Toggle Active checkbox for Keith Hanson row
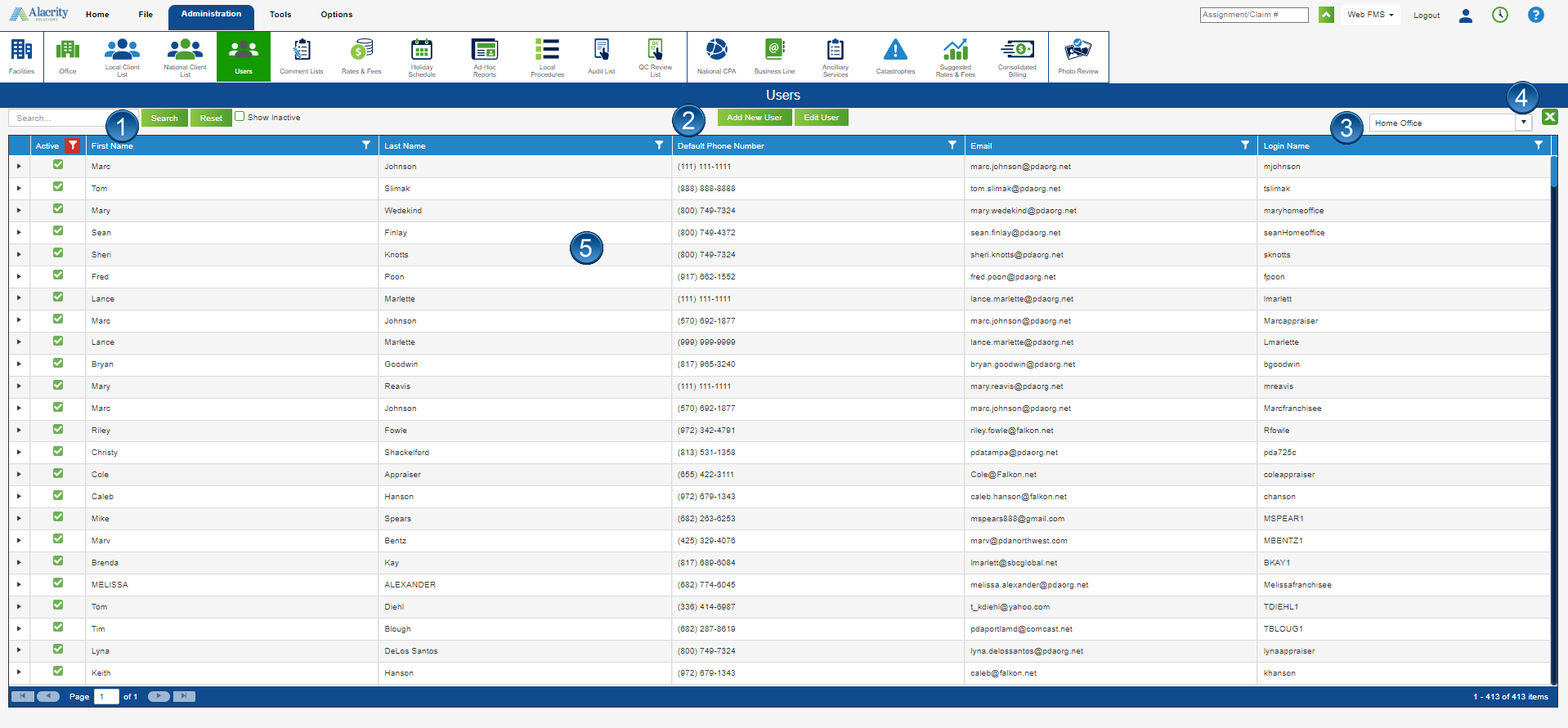 coord(58,672)
